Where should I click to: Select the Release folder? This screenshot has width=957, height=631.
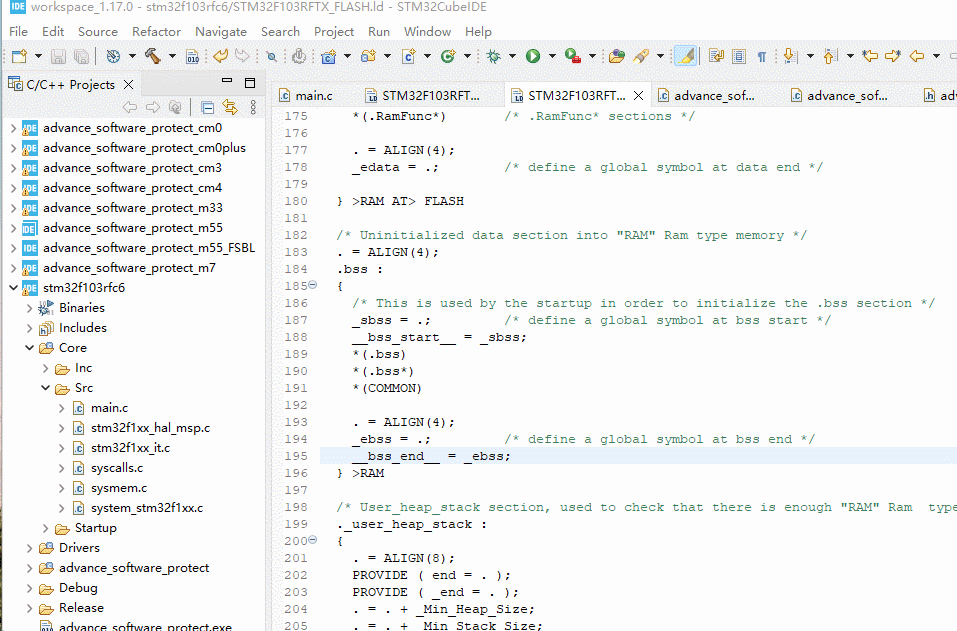[81, 608]
